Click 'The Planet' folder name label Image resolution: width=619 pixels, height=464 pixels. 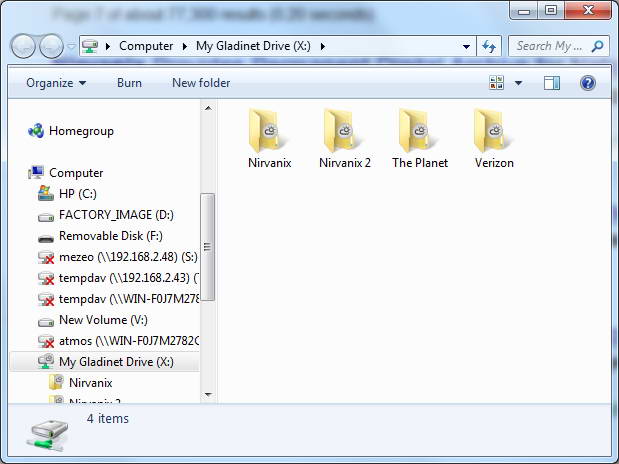coord(420,163)
